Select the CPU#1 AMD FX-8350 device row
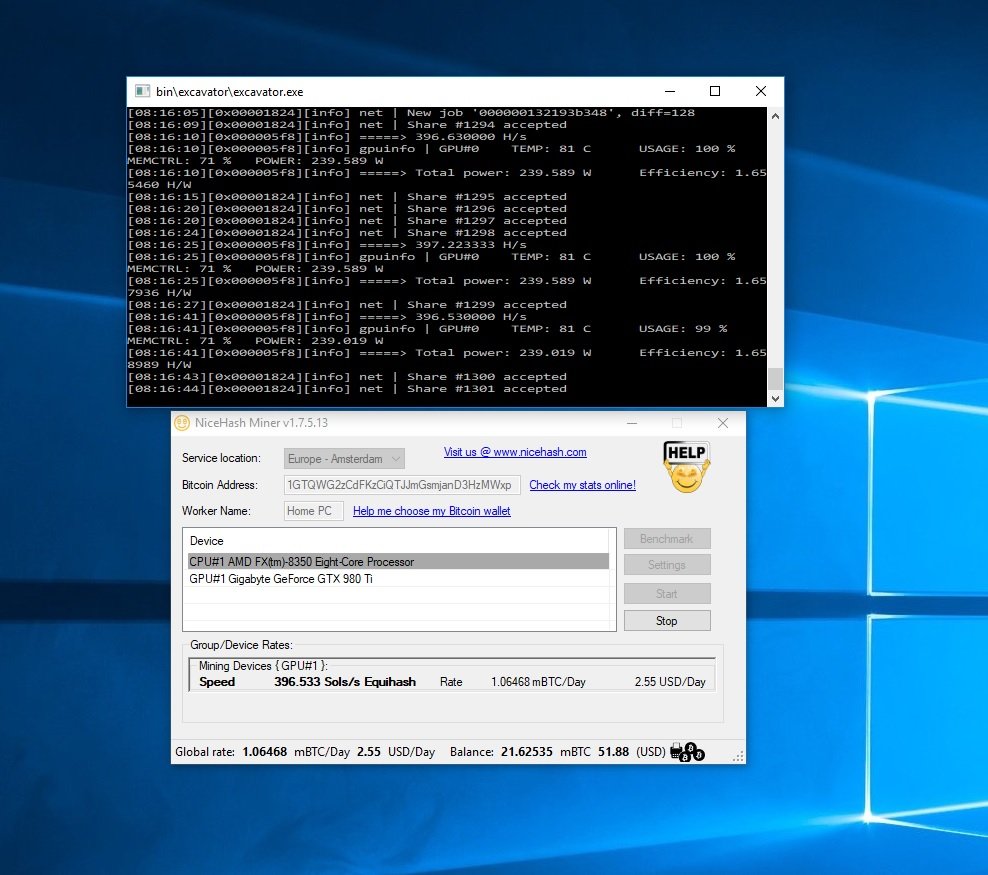Screen dimensions: 988x875 (x=398, y=561)
